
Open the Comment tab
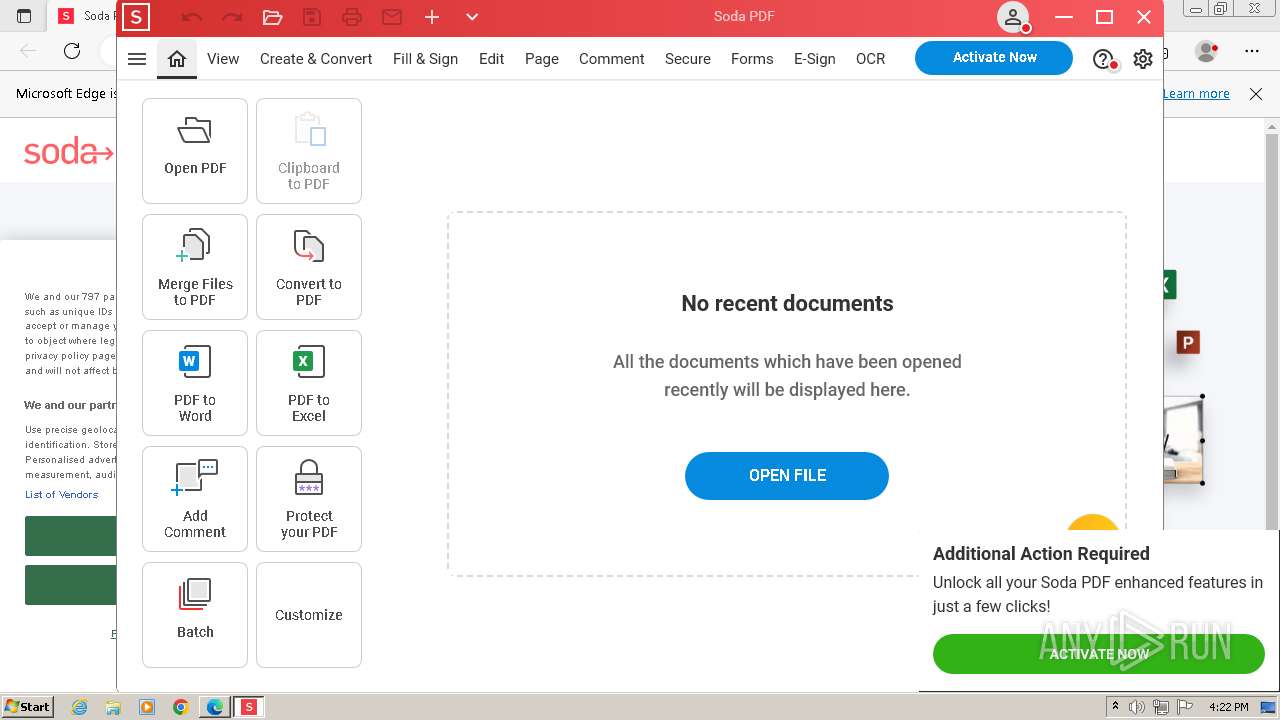[611, 59]
